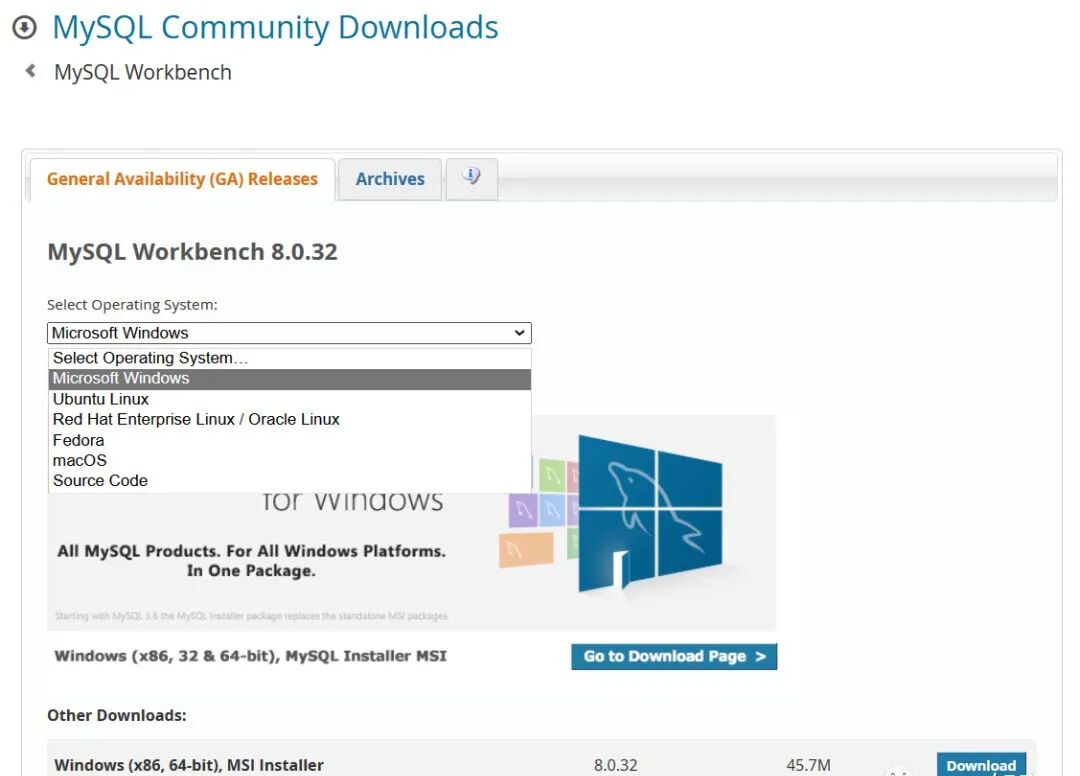Collapse the Select Operating System combo box

(289, 333)
